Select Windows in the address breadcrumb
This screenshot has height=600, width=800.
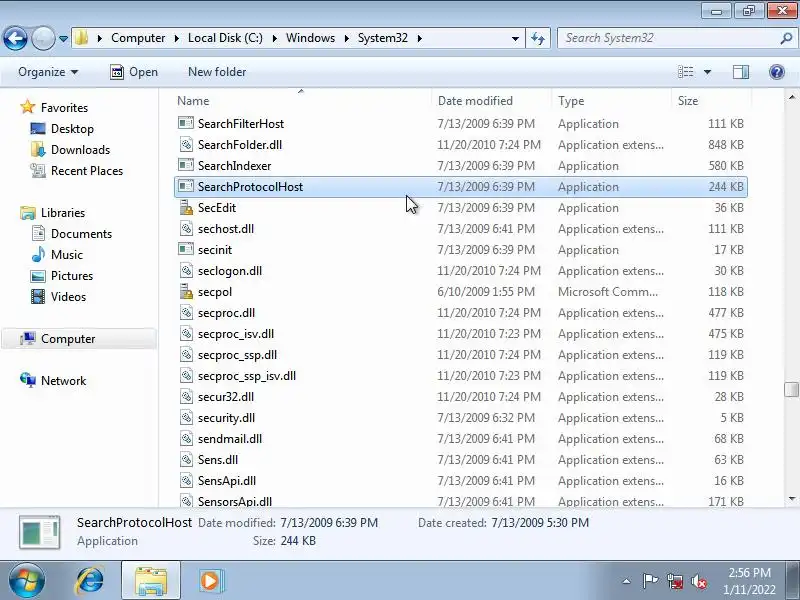(x=310, y=38)
